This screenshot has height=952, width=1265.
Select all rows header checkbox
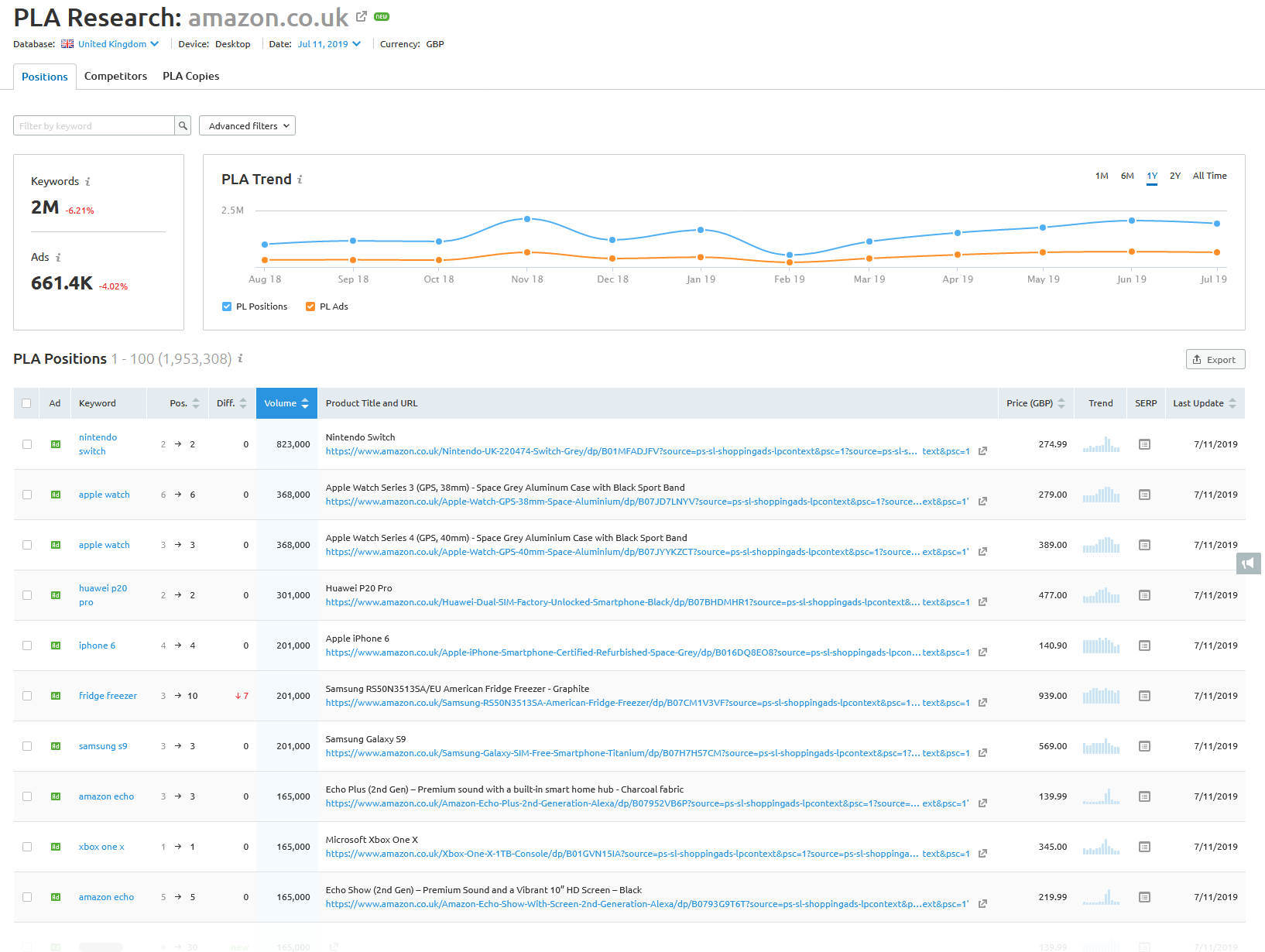[x=27, y=403]
